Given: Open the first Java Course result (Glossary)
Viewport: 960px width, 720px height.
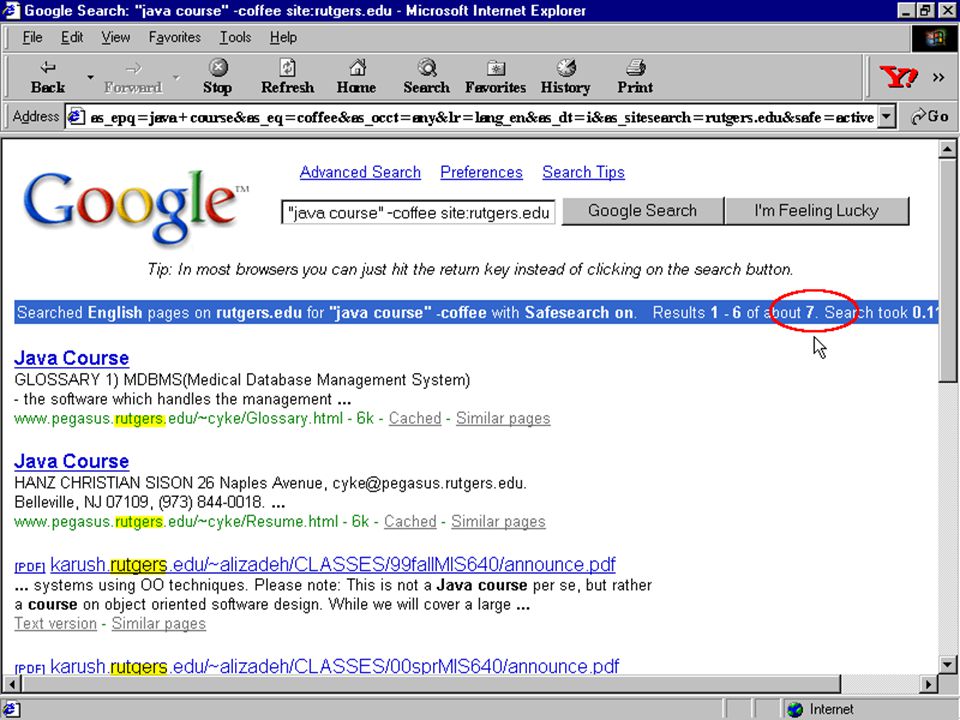Looking at the screenshot, I should tap(72, 358).
